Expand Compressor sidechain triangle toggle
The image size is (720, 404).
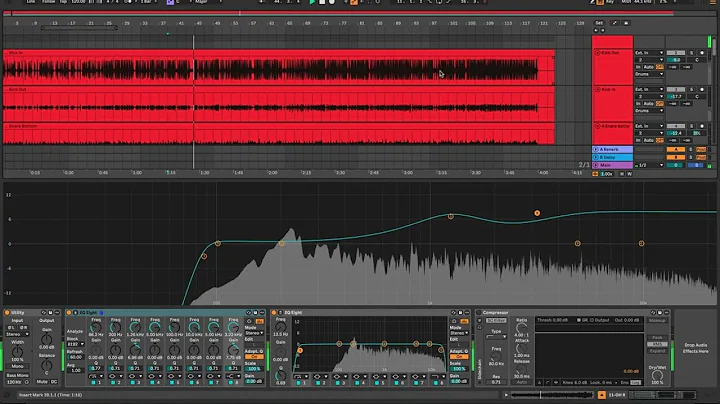tap(480, 320)
